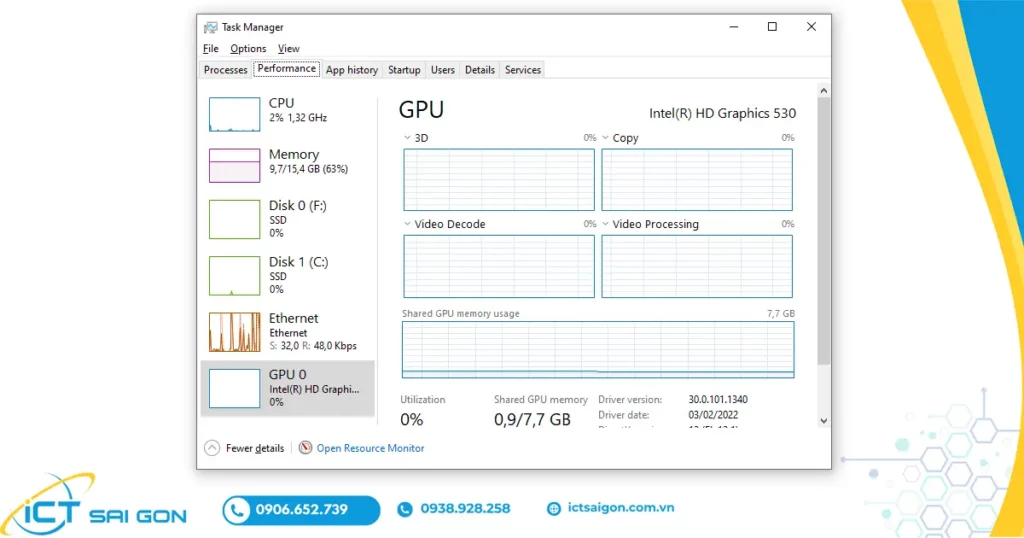Click the phone icon beside 0938.928.258

pos(405,509)
